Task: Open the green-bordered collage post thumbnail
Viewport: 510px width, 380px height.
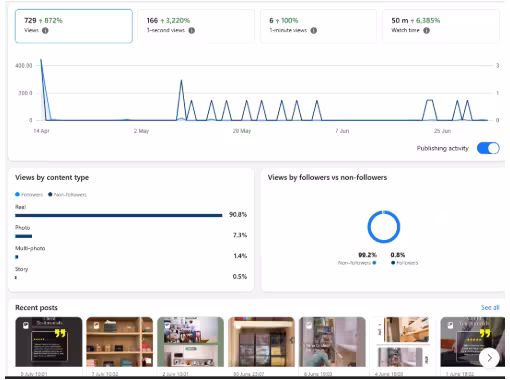Action: coord(190,342)
